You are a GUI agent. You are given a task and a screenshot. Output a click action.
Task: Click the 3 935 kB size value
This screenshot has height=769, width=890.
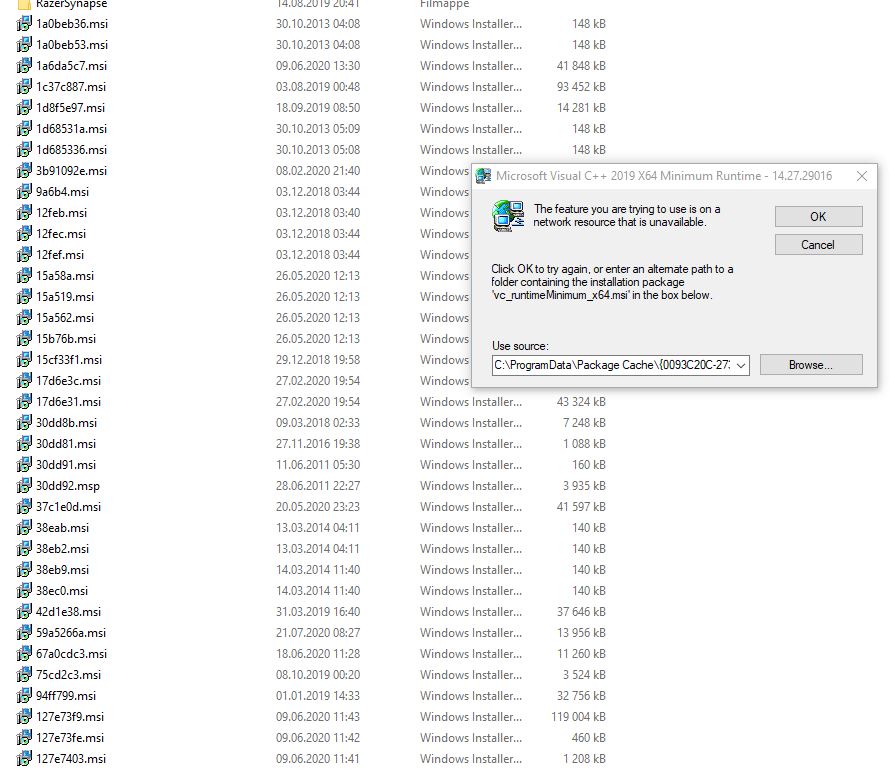(584, 486)
